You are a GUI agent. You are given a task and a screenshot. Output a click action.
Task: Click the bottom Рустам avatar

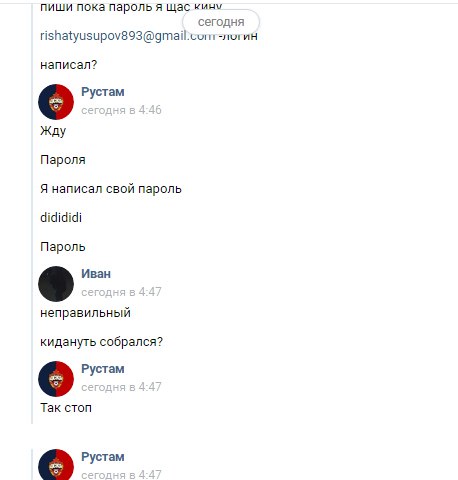(x=56, y=465)
